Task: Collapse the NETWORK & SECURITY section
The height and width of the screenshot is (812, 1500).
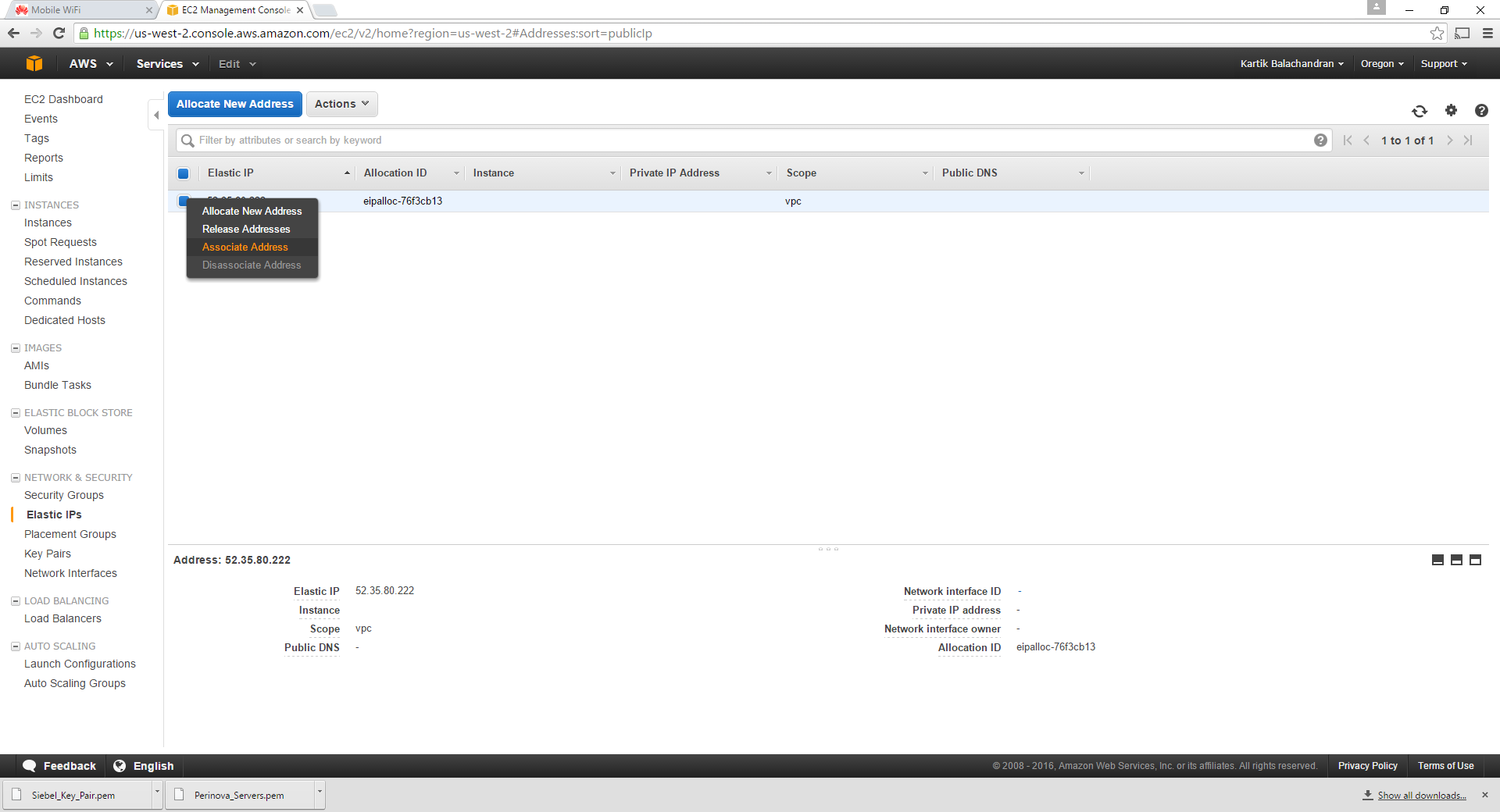Action: point(16,478)
